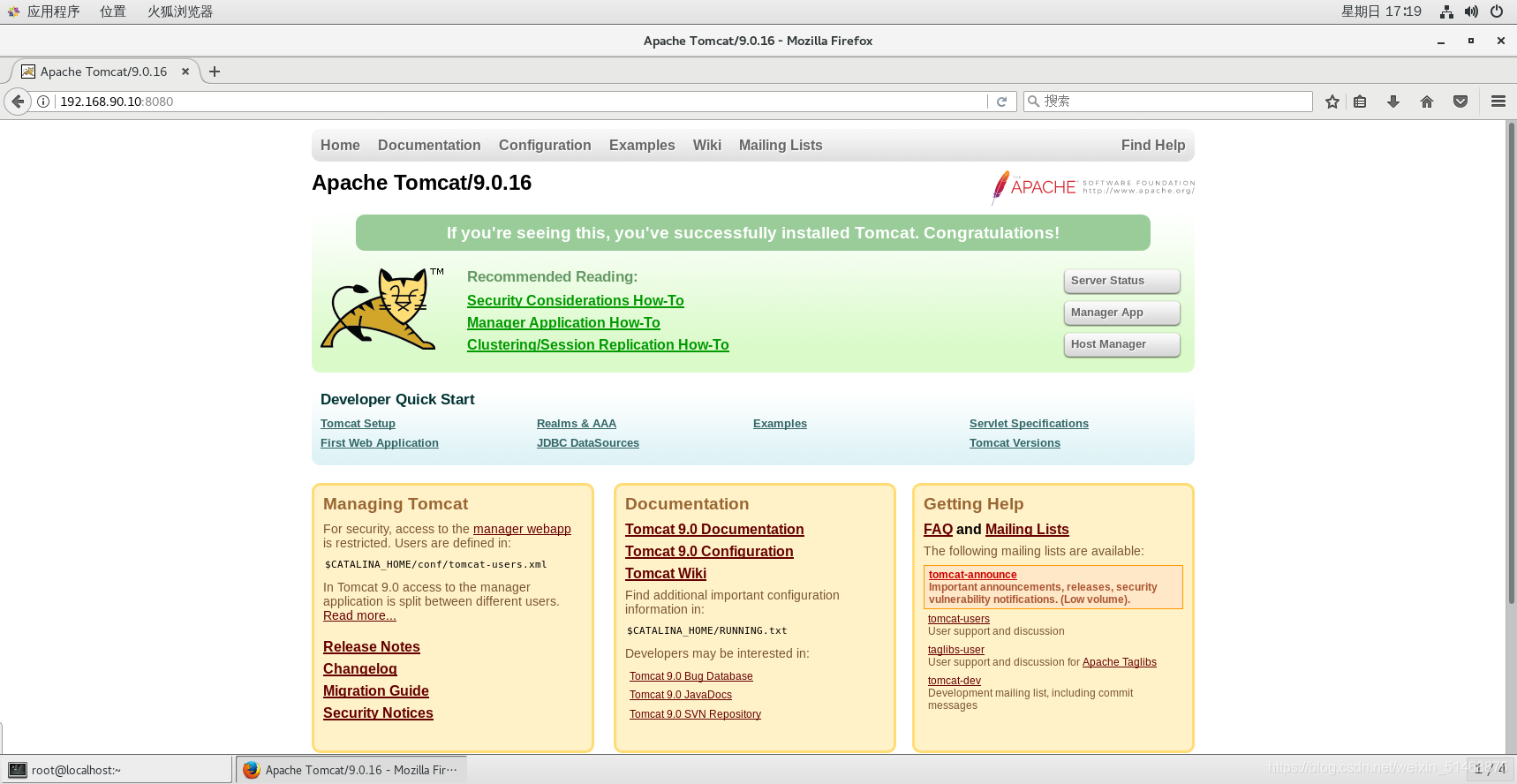1517x784 pixels.
Task: Open Security Considerations How-To link
Action: [576, 301]
